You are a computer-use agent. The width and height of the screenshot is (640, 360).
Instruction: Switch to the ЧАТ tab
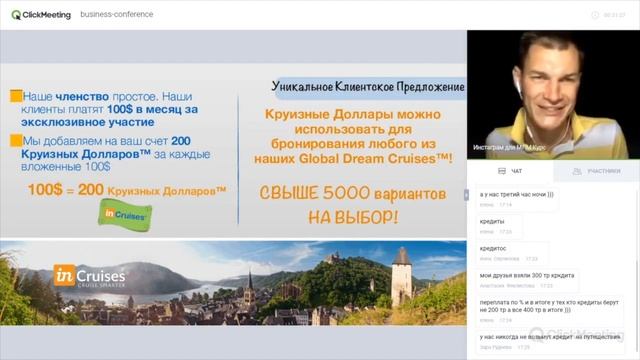(x=510, y=171)
